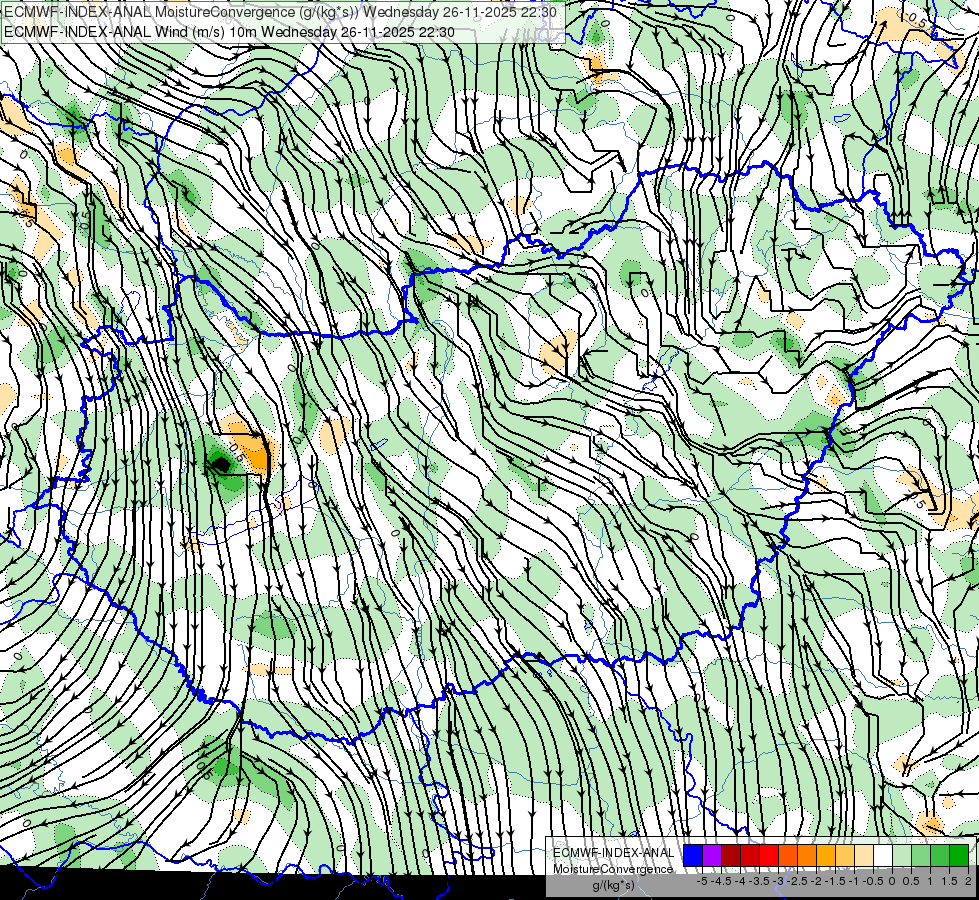Select the purple legend color swatch
The width and height of the screenshot is (979, 900).
coord(712,855)
